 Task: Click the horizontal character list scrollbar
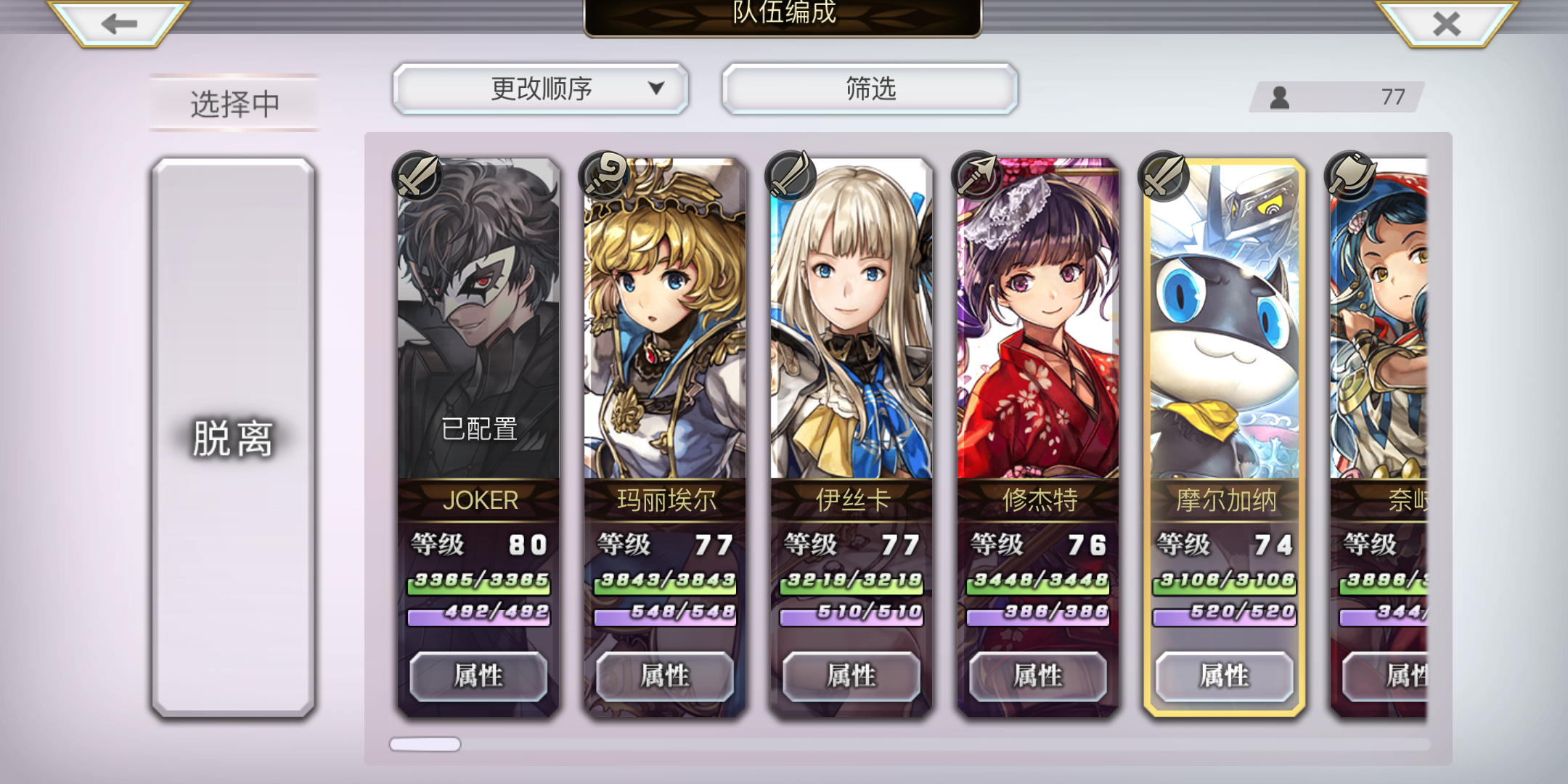point(910,744)
